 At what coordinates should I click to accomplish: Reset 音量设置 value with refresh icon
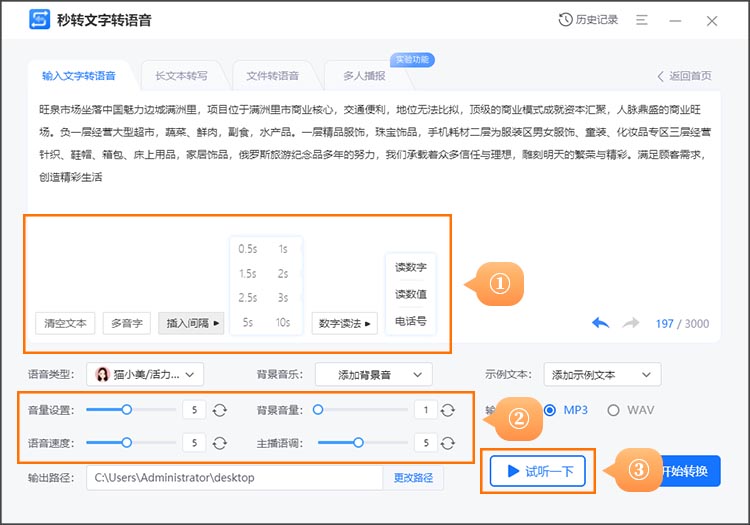[220, 410]
